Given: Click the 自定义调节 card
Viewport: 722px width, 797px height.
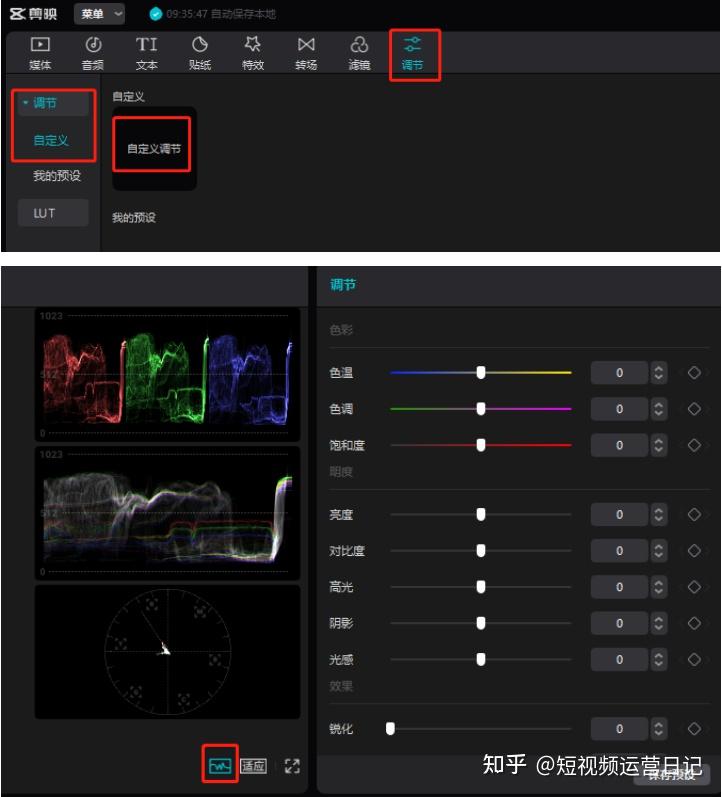Looking at the screenshot, I should click(154, 148).
